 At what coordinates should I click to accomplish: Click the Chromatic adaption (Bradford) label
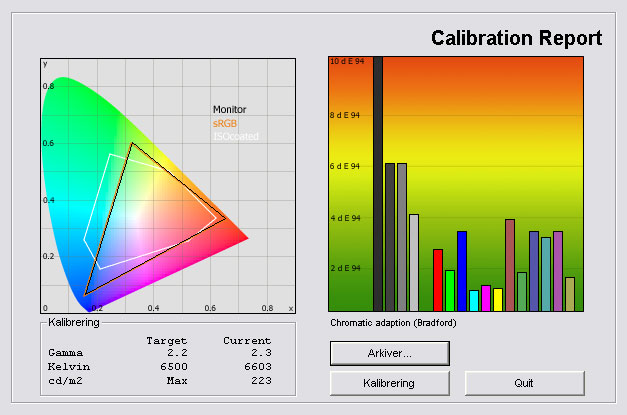(393, 323)
